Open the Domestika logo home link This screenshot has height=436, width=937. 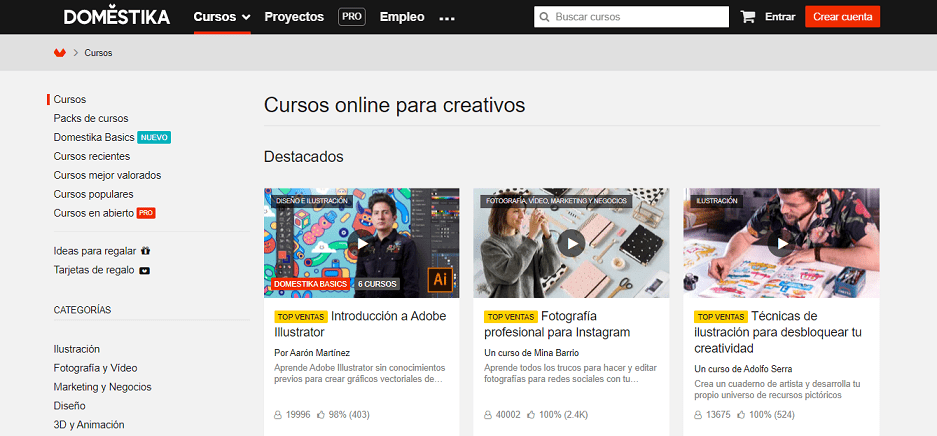tap(117, 17)
